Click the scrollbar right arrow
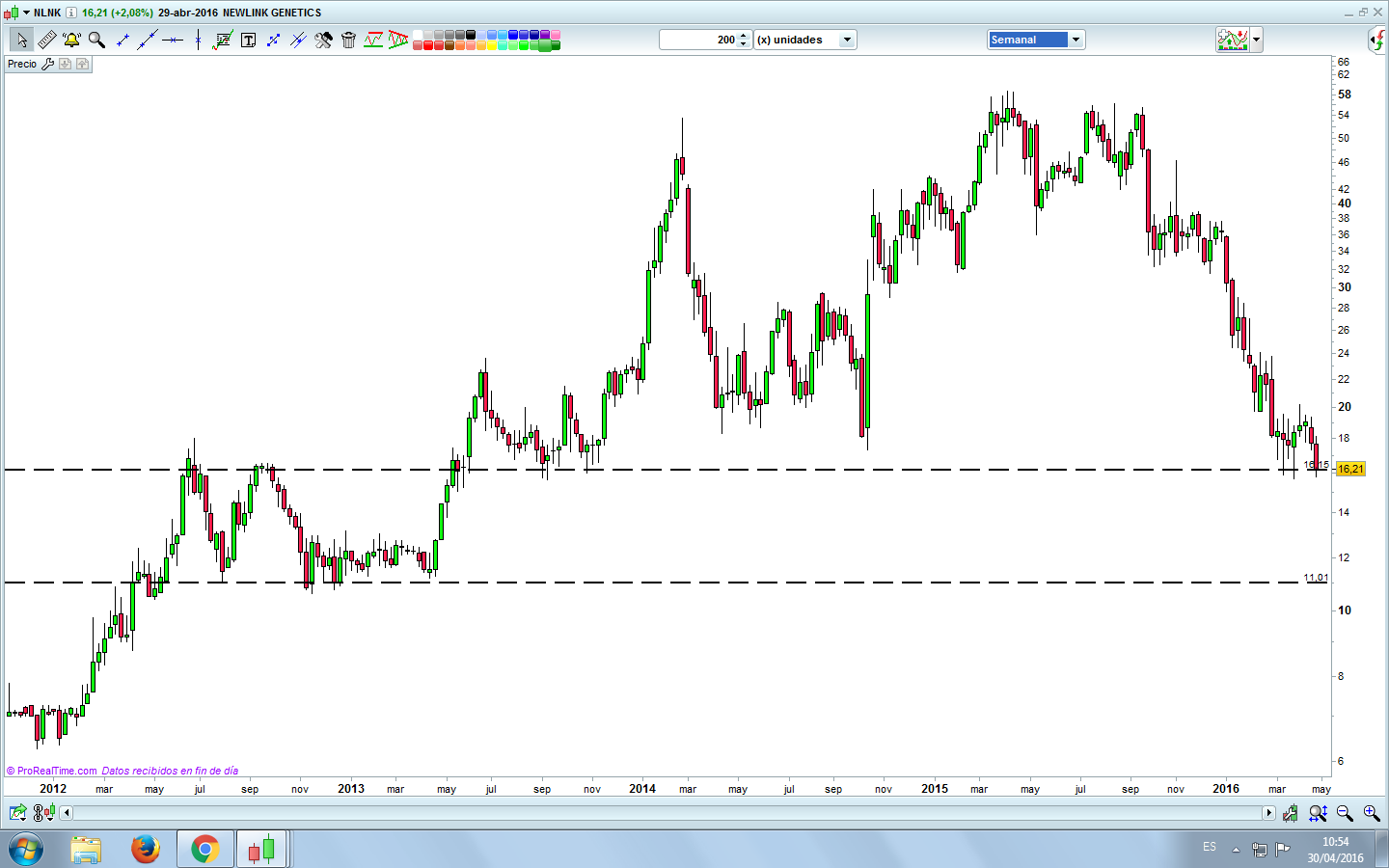 (1269, 813)
